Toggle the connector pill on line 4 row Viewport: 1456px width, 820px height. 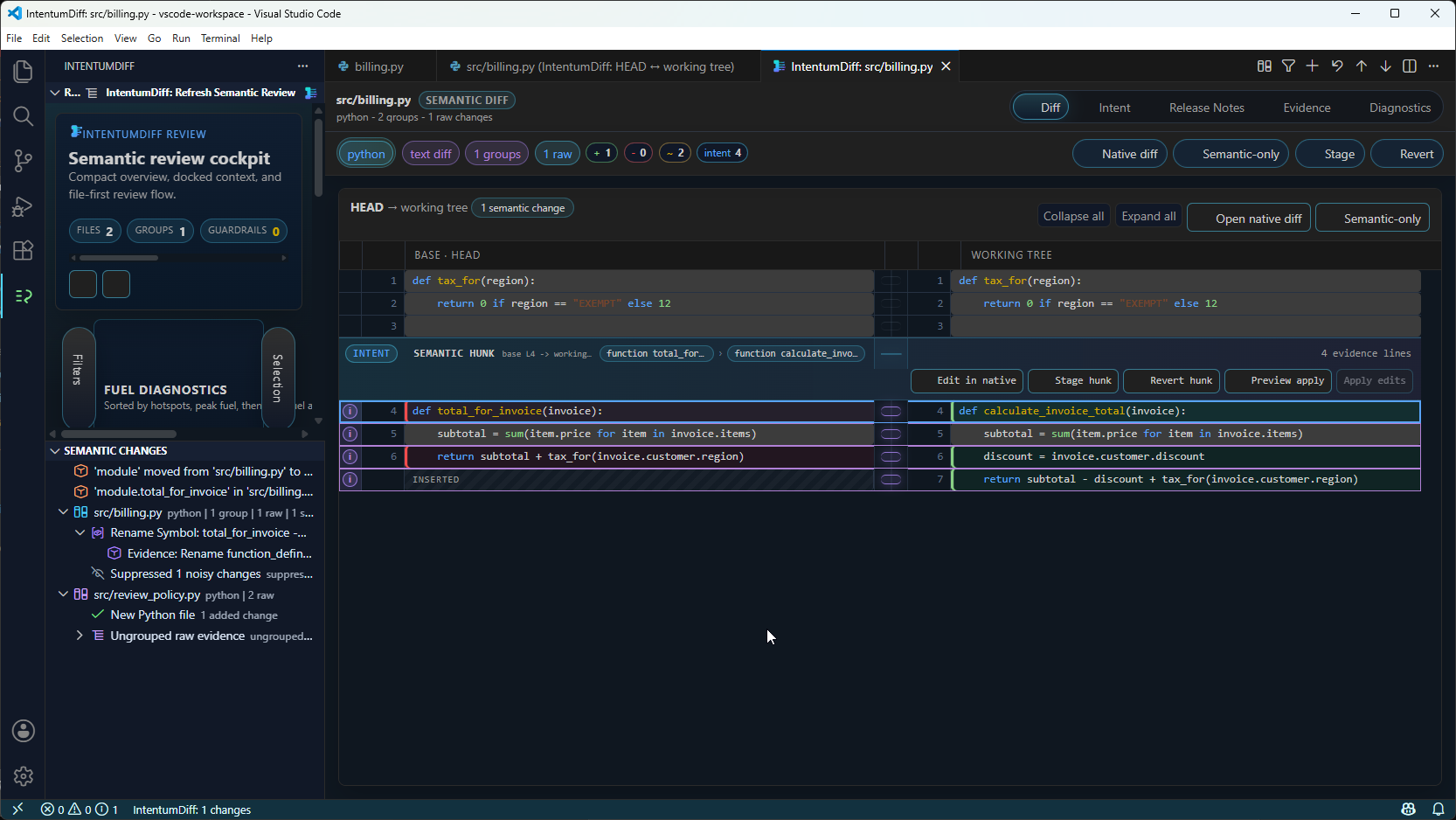891,411
